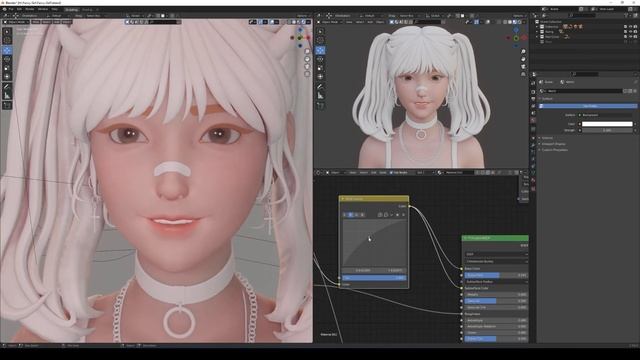Adjust the world Strength slider
The image size is (640, 360).
(x=607, y=130)
